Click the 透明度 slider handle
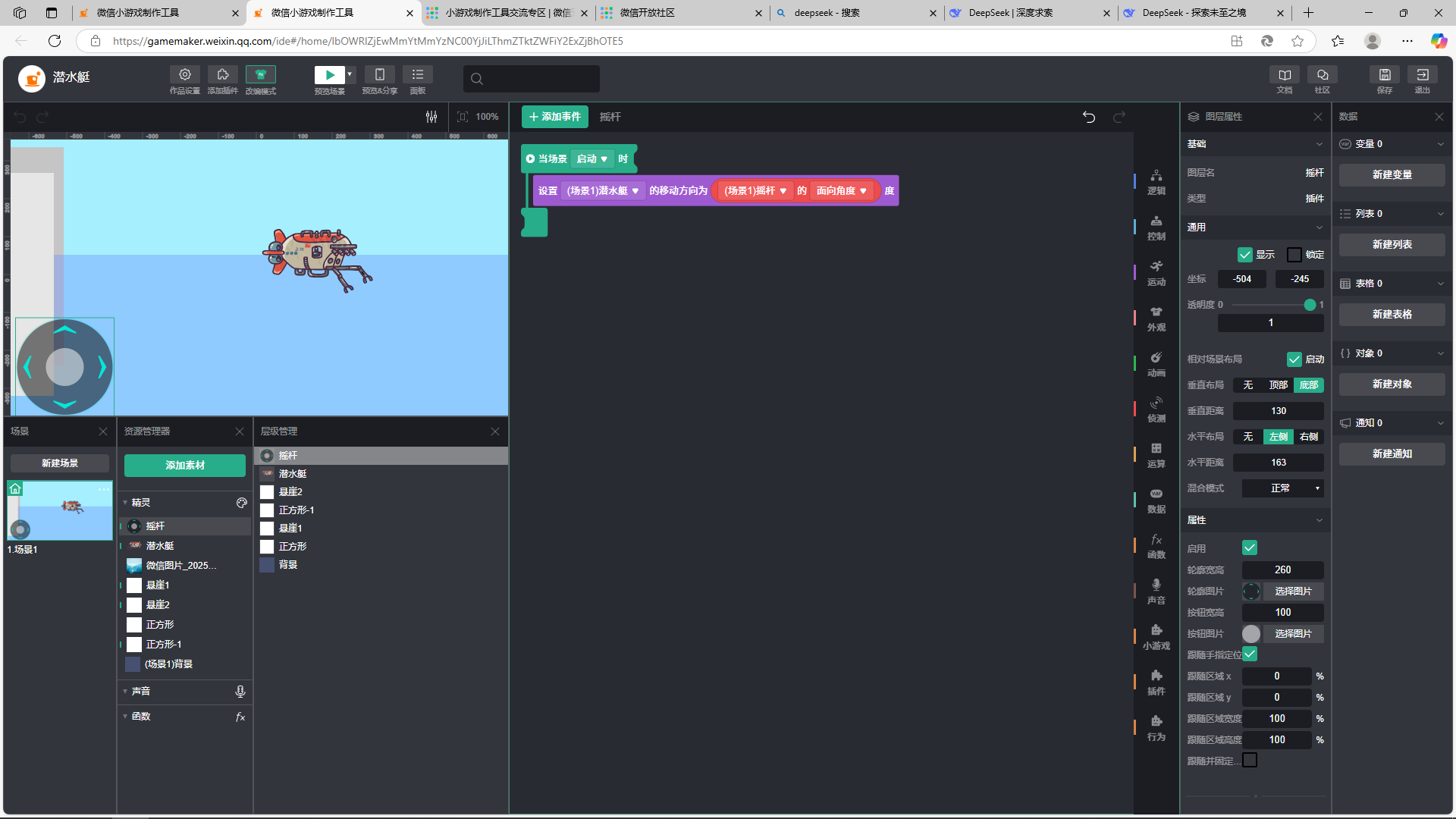The width and height of the screenshot is (1456, 819). (1310, 305)
